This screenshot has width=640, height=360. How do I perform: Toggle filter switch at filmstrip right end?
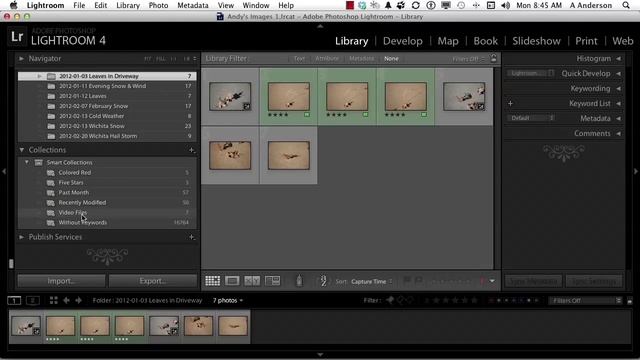tap(630, 301)
